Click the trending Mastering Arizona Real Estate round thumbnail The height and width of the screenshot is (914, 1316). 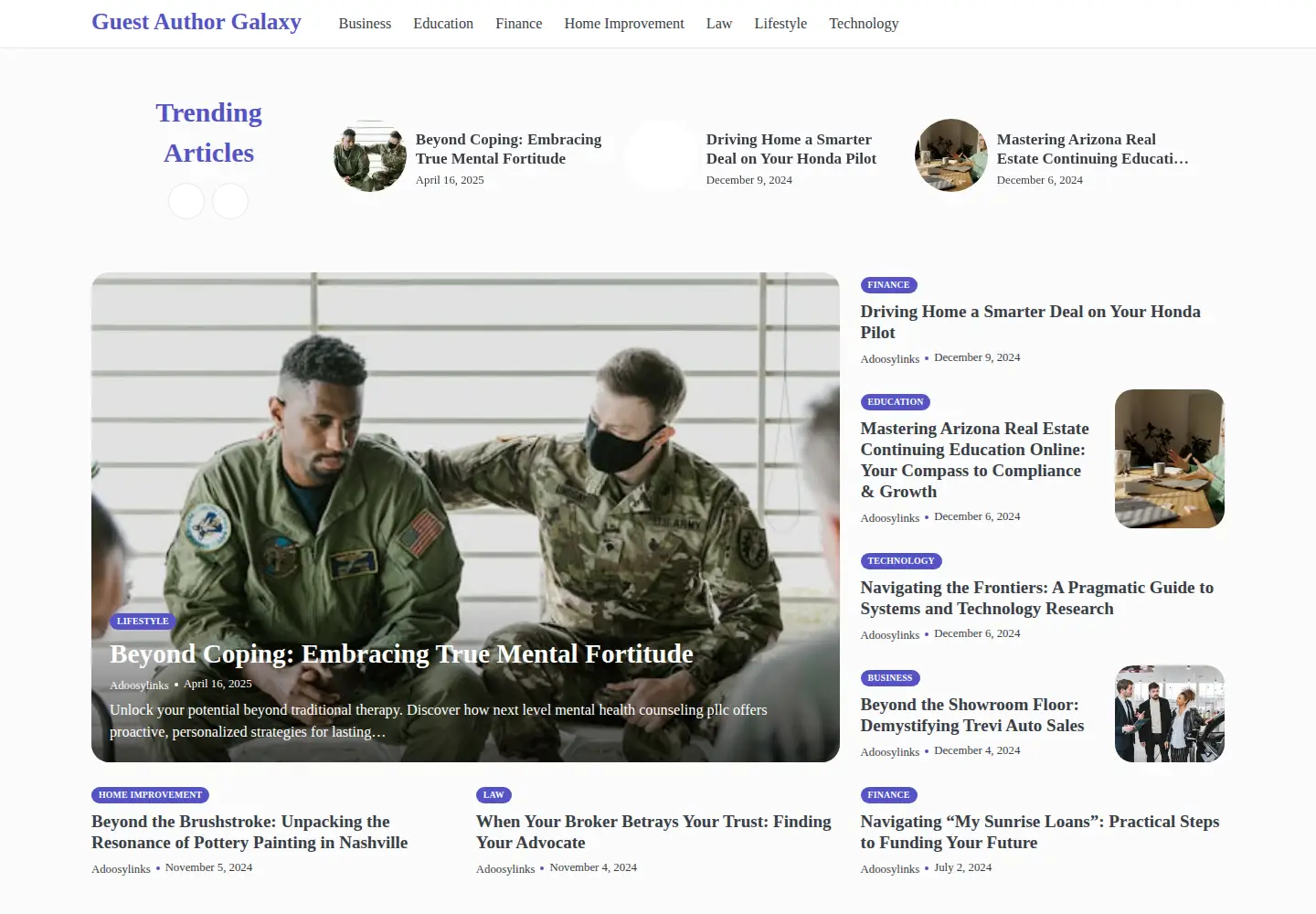pos(951,155)
